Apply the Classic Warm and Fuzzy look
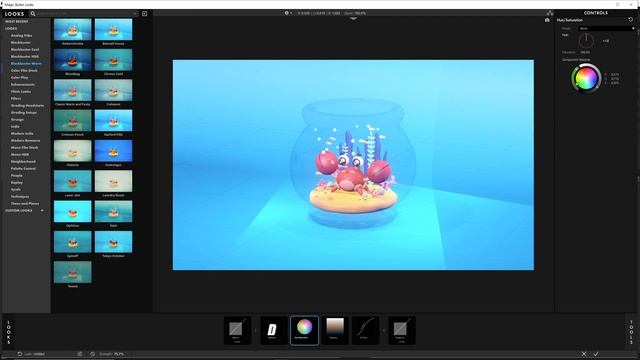Screen dimensions: 640x360 pos(73,90)
